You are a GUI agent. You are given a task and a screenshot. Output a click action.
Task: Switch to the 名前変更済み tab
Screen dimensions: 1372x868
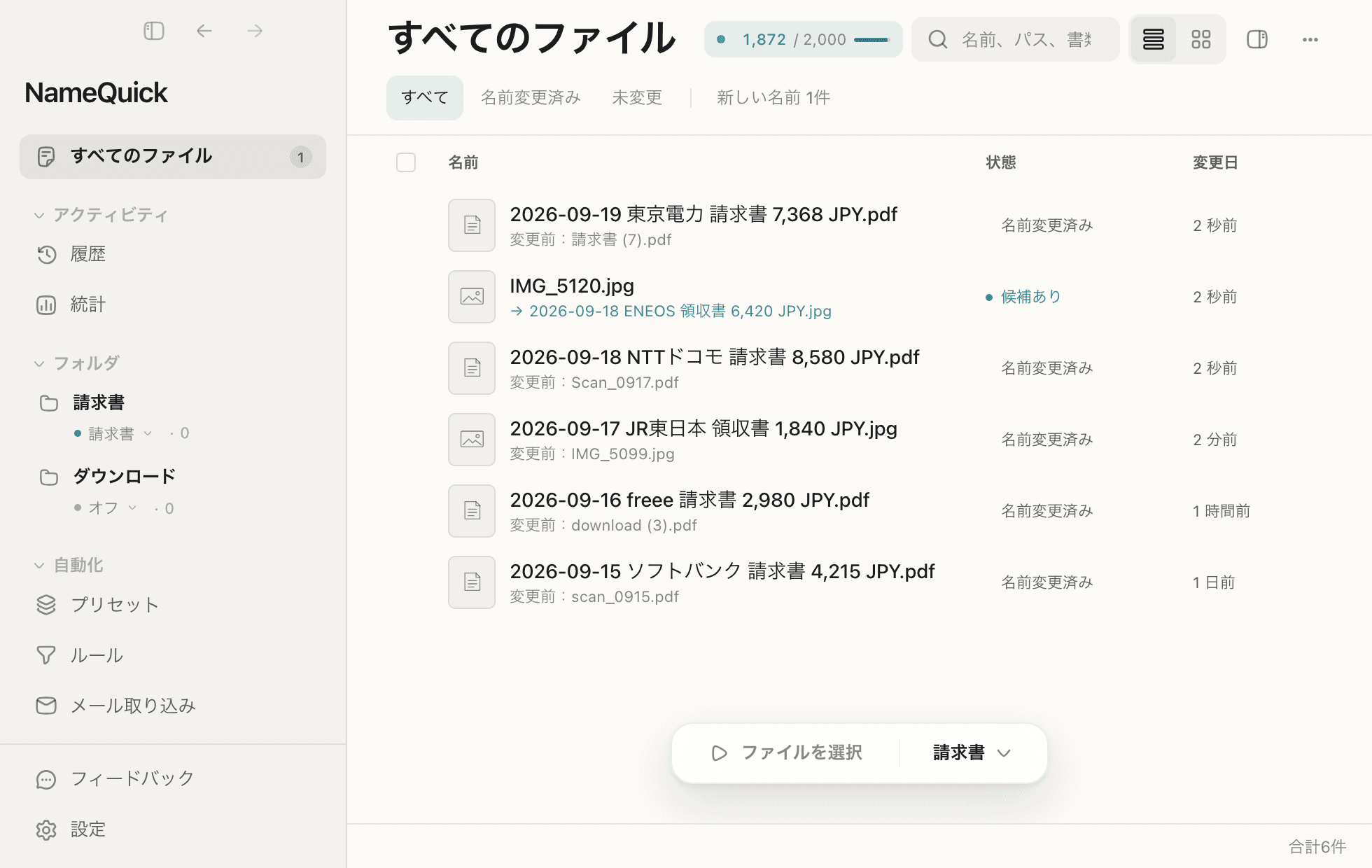[531, 97]
